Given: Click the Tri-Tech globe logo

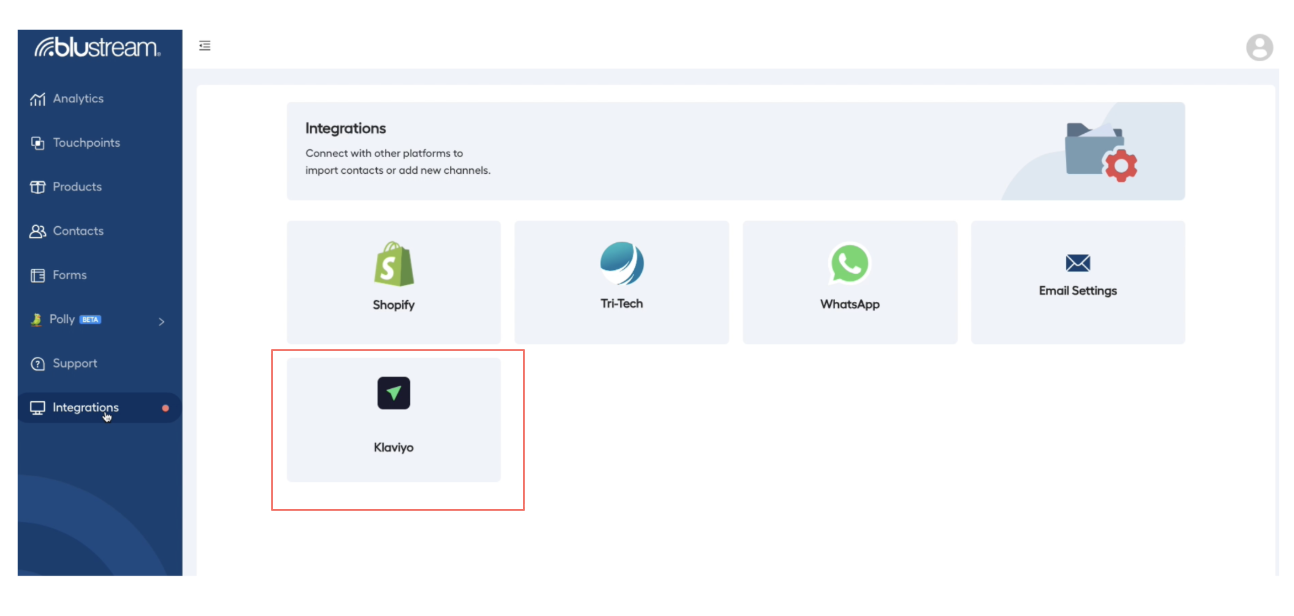Looking at the screenshot, I should click(622, 263).
